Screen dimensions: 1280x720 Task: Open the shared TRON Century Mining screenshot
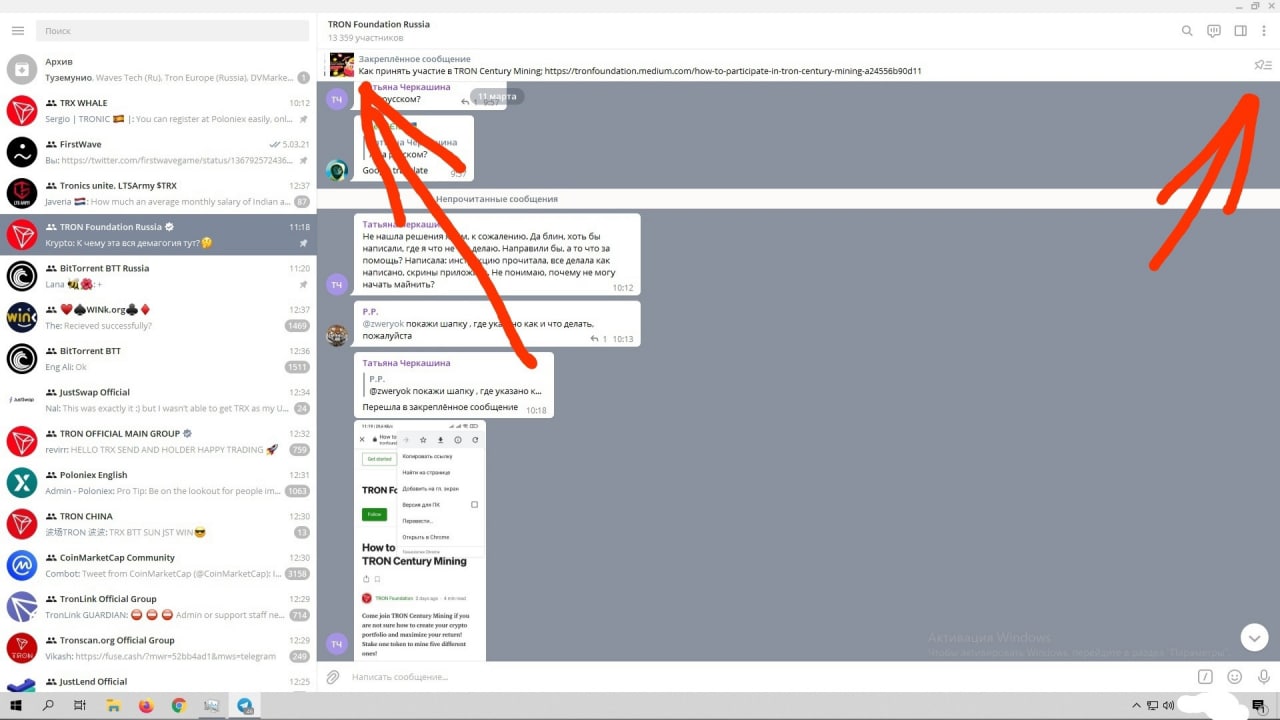tap(420, 541)
